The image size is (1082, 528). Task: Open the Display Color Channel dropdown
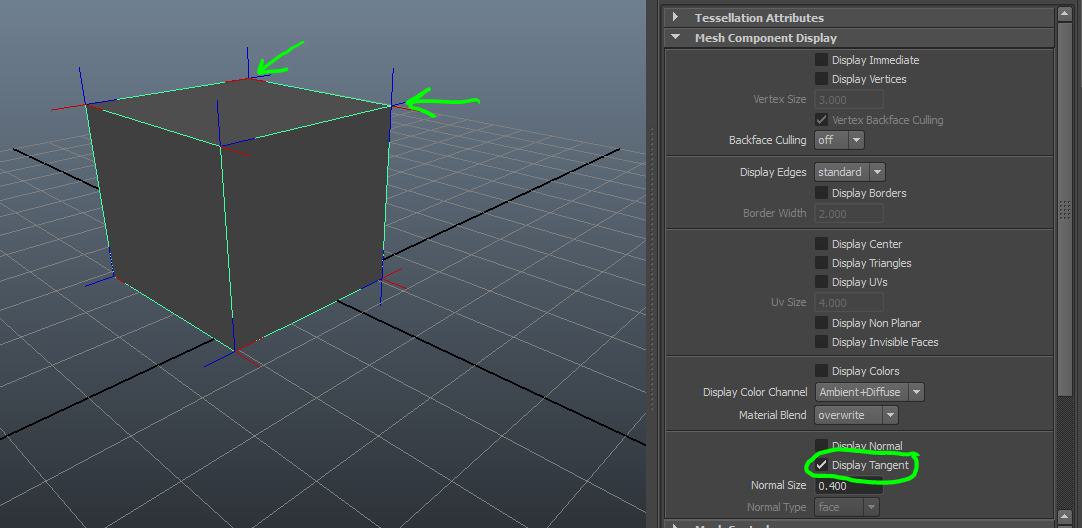point(869,392)
